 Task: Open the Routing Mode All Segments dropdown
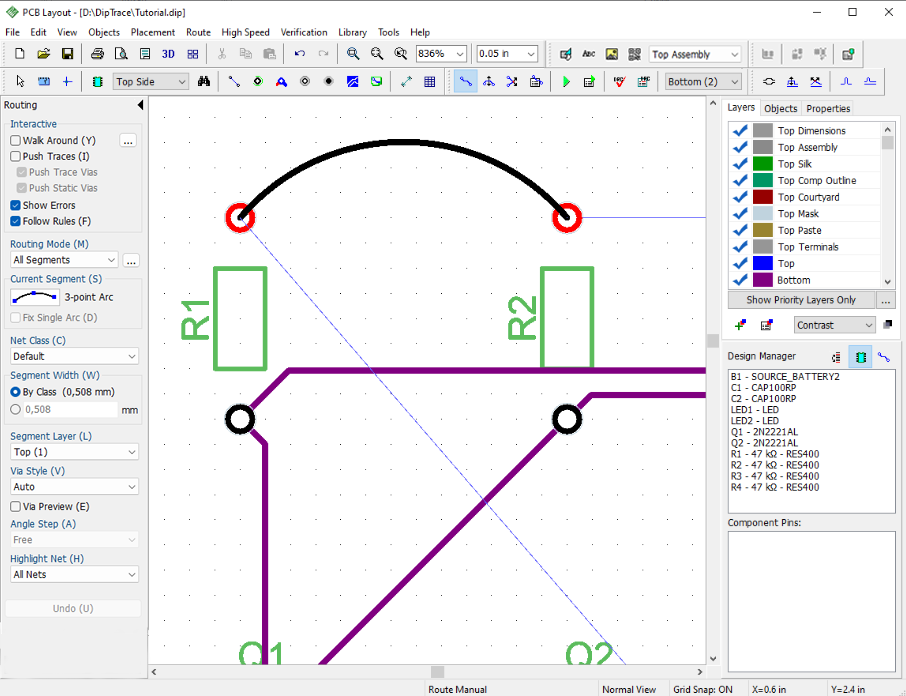pyautogui.click(x=64, y=260)
